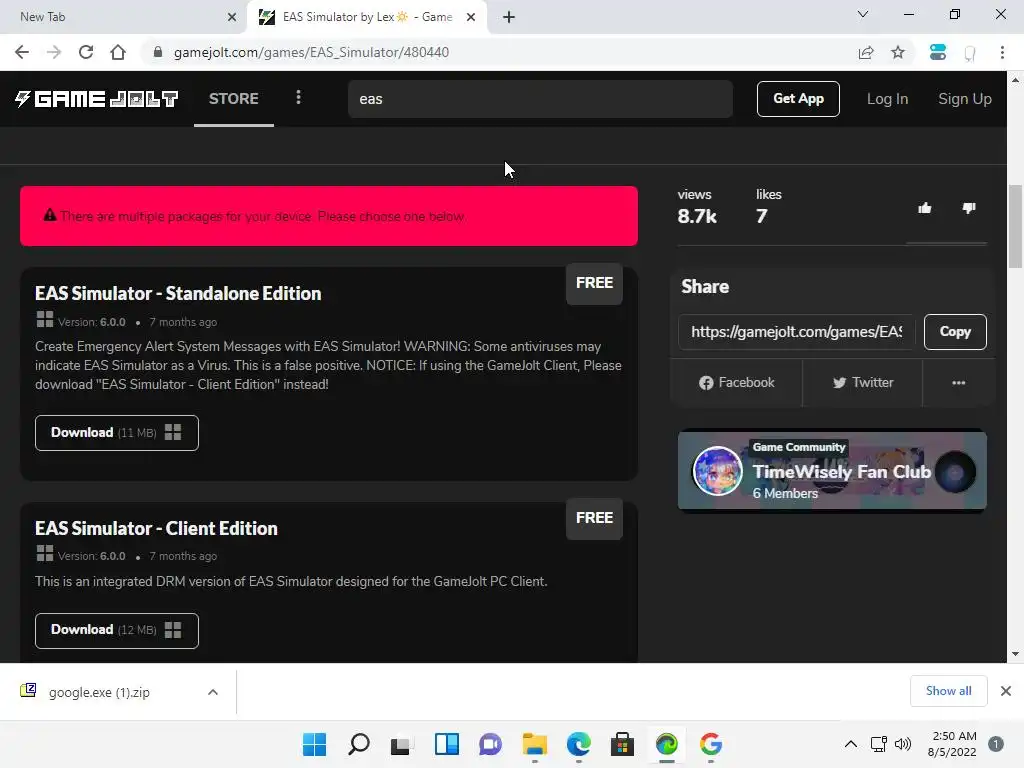Click the page vertical scrollbar thumb

1015,227
